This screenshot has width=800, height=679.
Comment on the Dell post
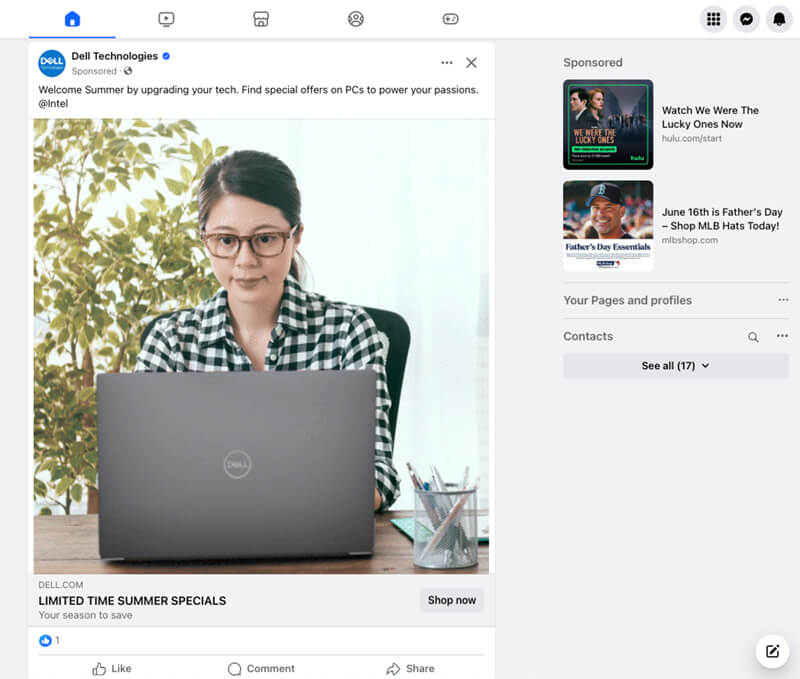tap(261, 668)
